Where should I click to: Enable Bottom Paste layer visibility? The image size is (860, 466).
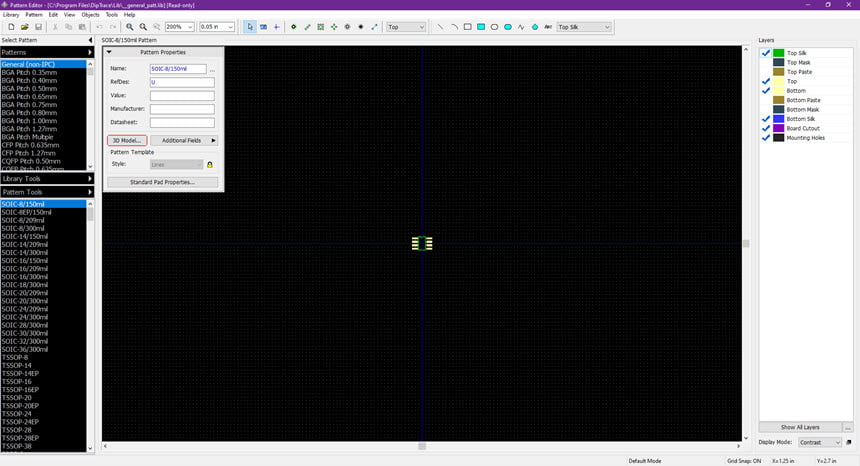click(766, 100)
